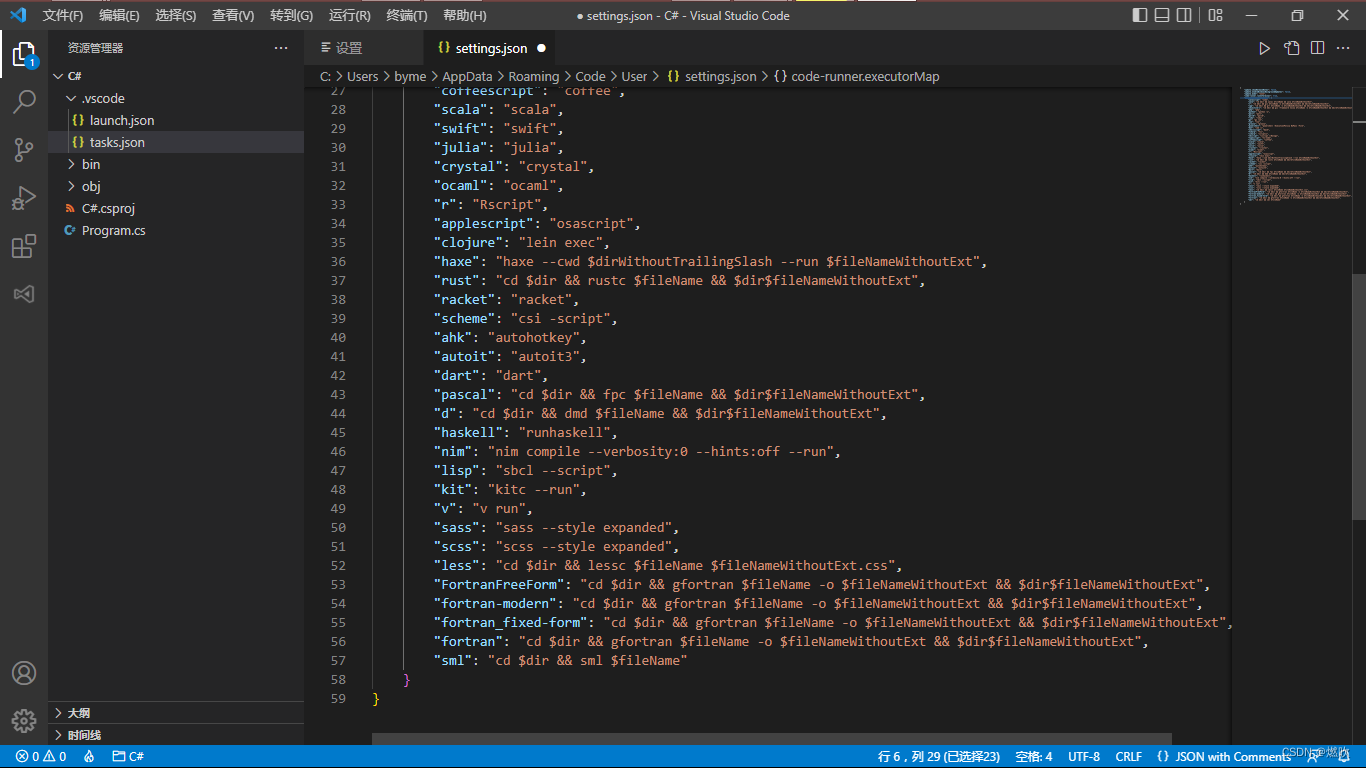Toggle the primary side bar visibility
This screenshot has height=768, width=1366.
[x=1140, y=15]
